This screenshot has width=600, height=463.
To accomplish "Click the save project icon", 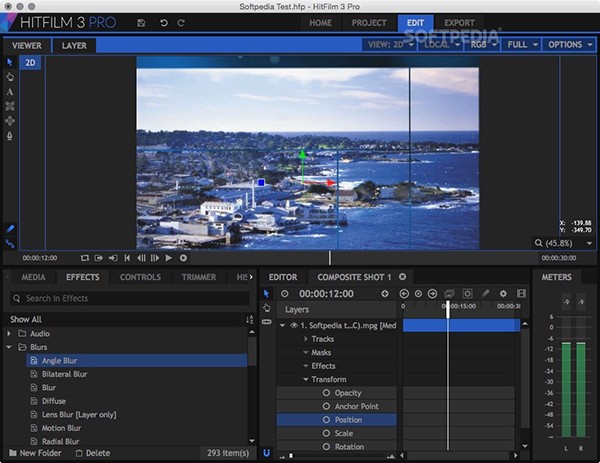I will click(x=141, y=23).
